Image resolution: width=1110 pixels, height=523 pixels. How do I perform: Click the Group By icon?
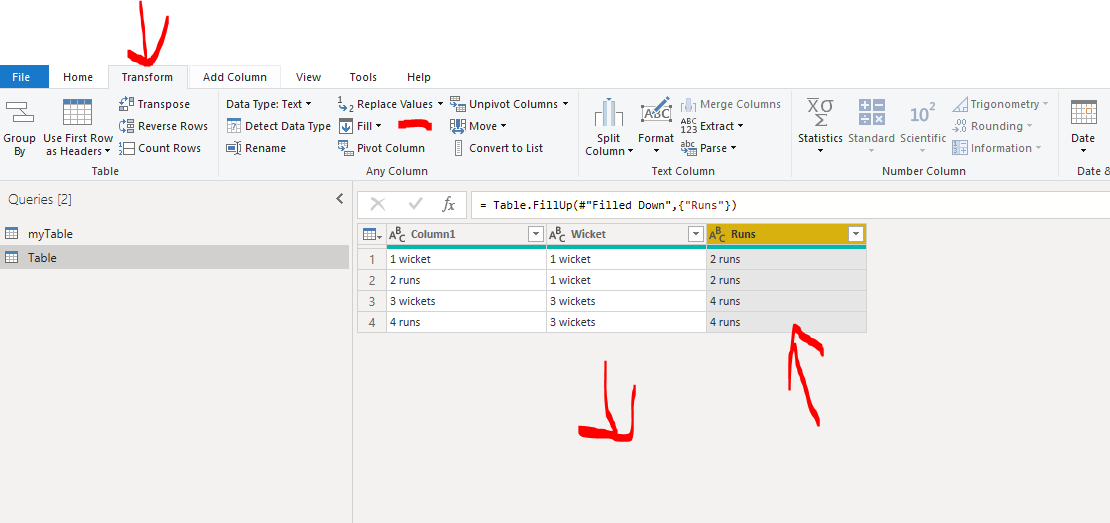(x=19, y=113)
